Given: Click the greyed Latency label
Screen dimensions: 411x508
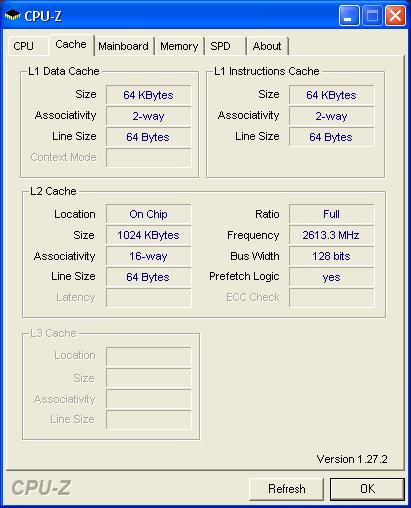Looking at the screenshot, I should 76,297.
